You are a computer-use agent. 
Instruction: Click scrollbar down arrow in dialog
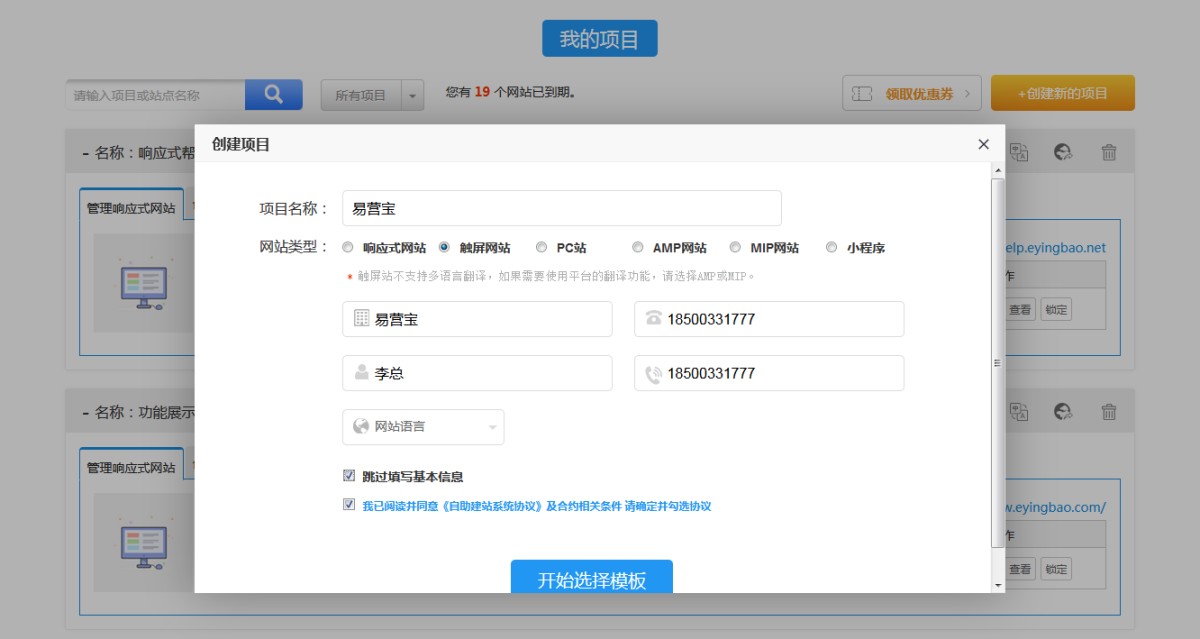click(997, 584)
